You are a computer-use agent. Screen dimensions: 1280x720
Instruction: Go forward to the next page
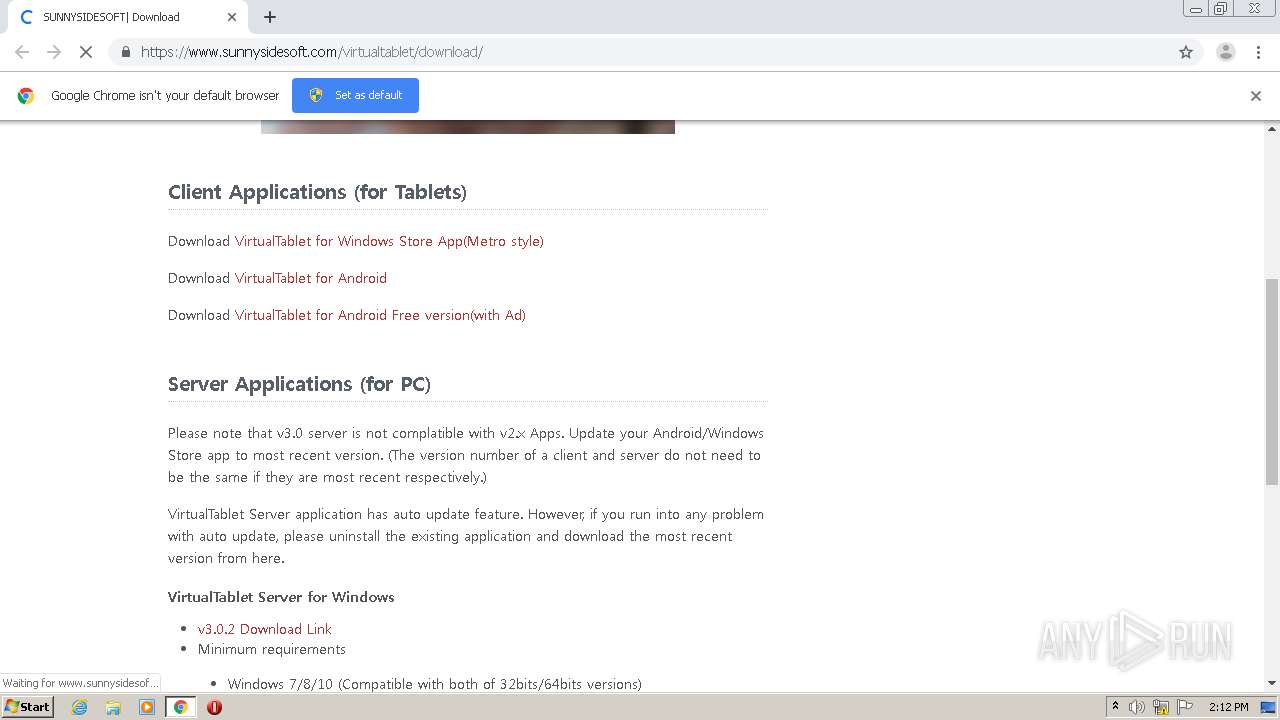coord(54,52)
